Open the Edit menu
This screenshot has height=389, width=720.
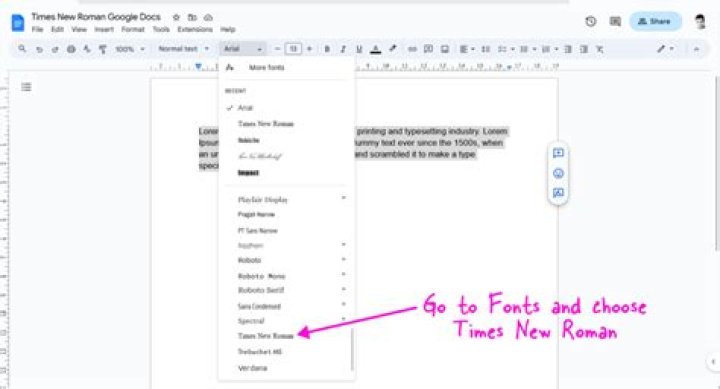[x=57, y=29]
